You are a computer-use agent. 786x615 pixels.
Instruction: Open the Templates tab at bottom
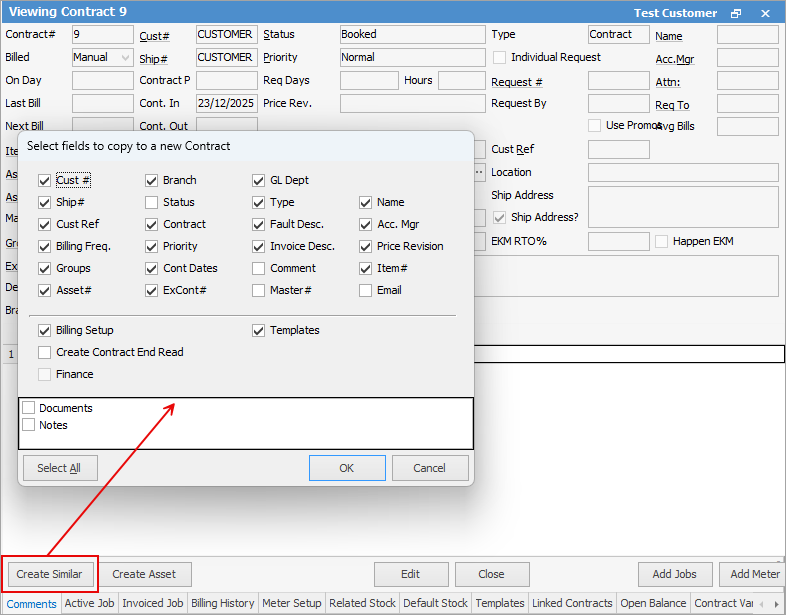coord(500,603)
